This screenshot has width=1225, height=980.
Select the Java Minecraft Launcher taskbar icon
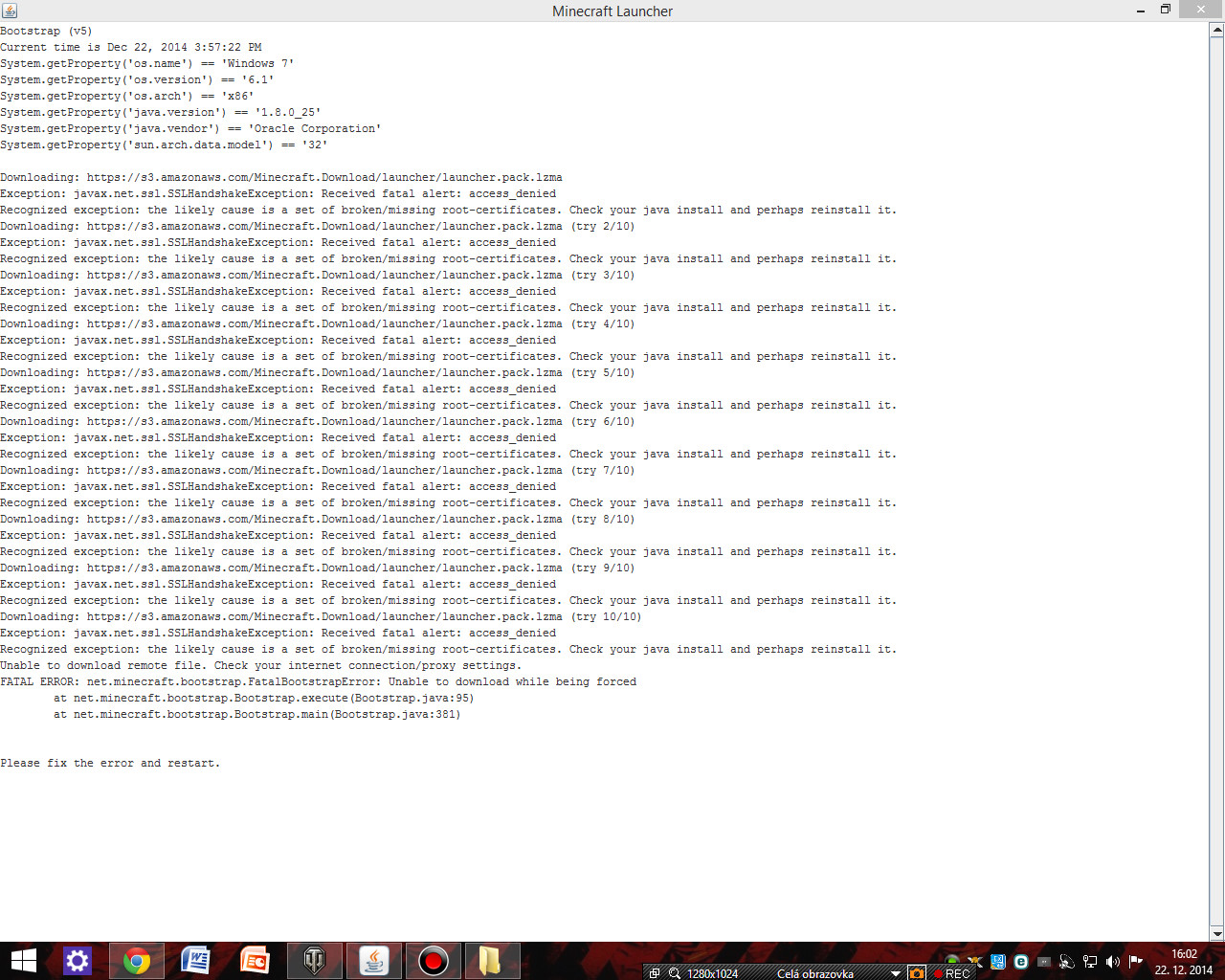pyautogui.click(x=373, y=961)
